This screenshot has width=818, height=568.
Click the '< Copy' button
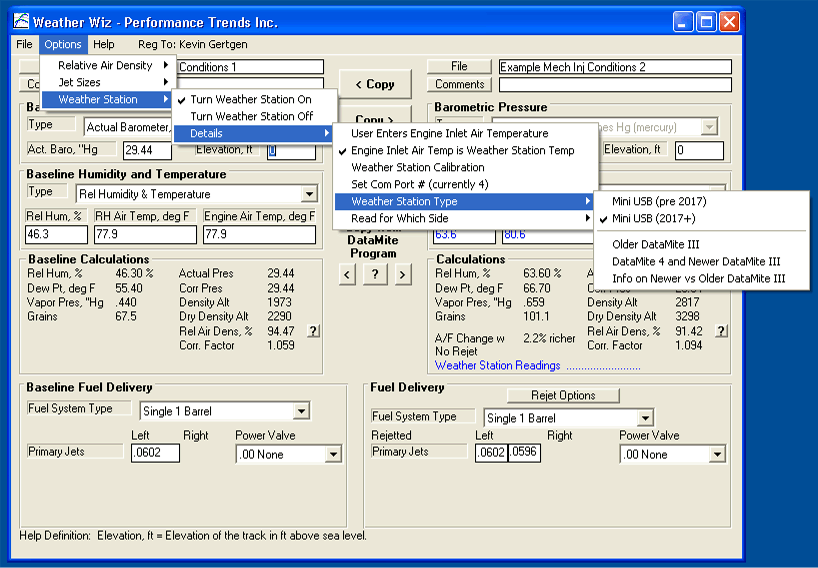375,84
